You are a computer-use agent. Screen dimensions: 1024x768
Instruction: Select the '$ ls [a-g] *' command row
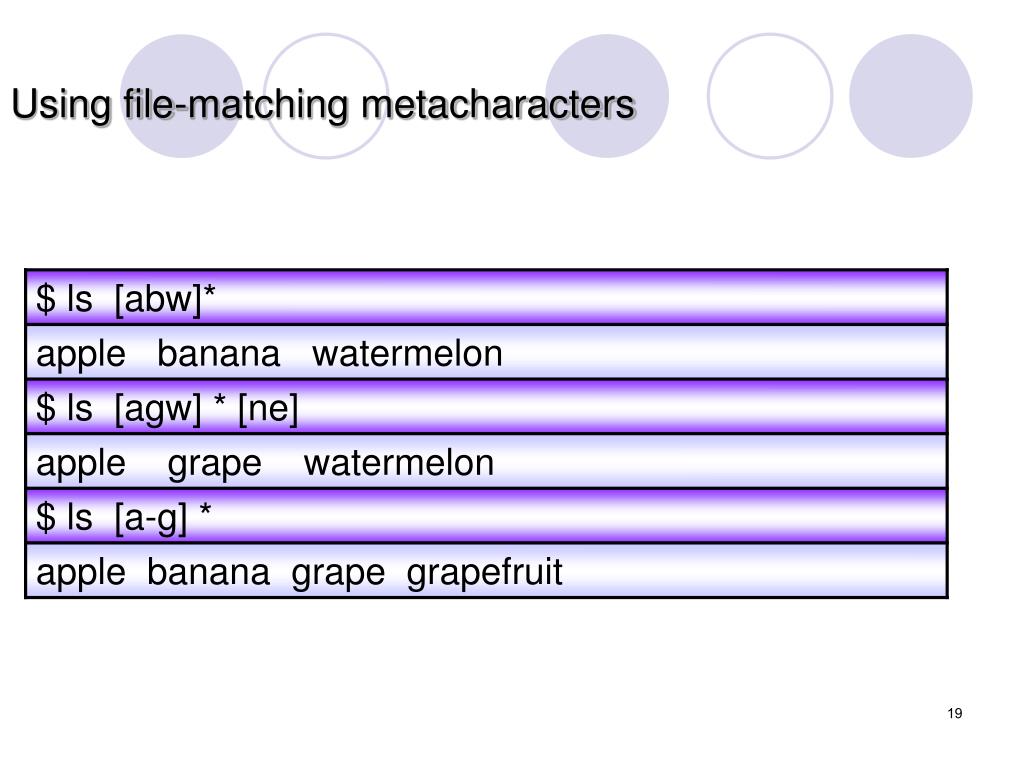click(x=487, y=516)
